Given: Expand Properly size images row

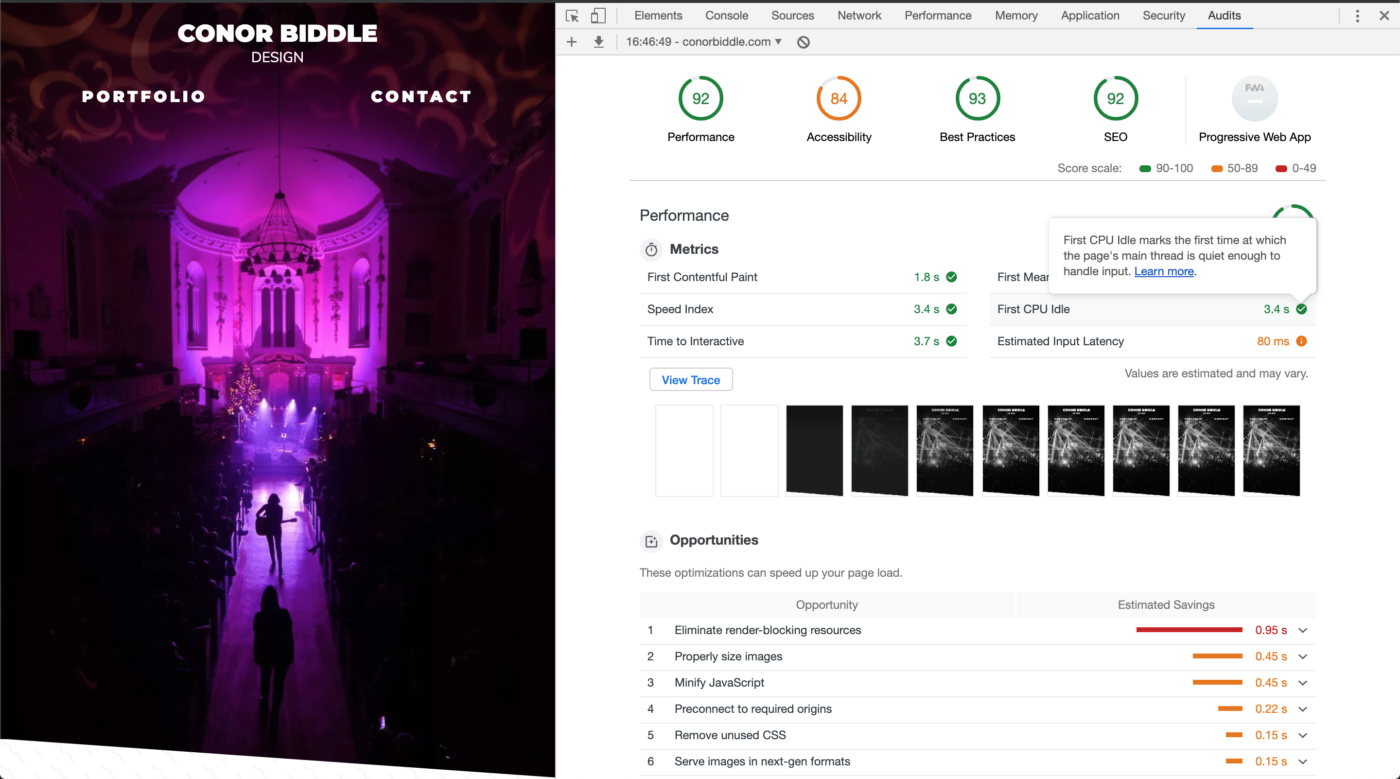Looking at the screenshot, I should [x=1303, y=657].
